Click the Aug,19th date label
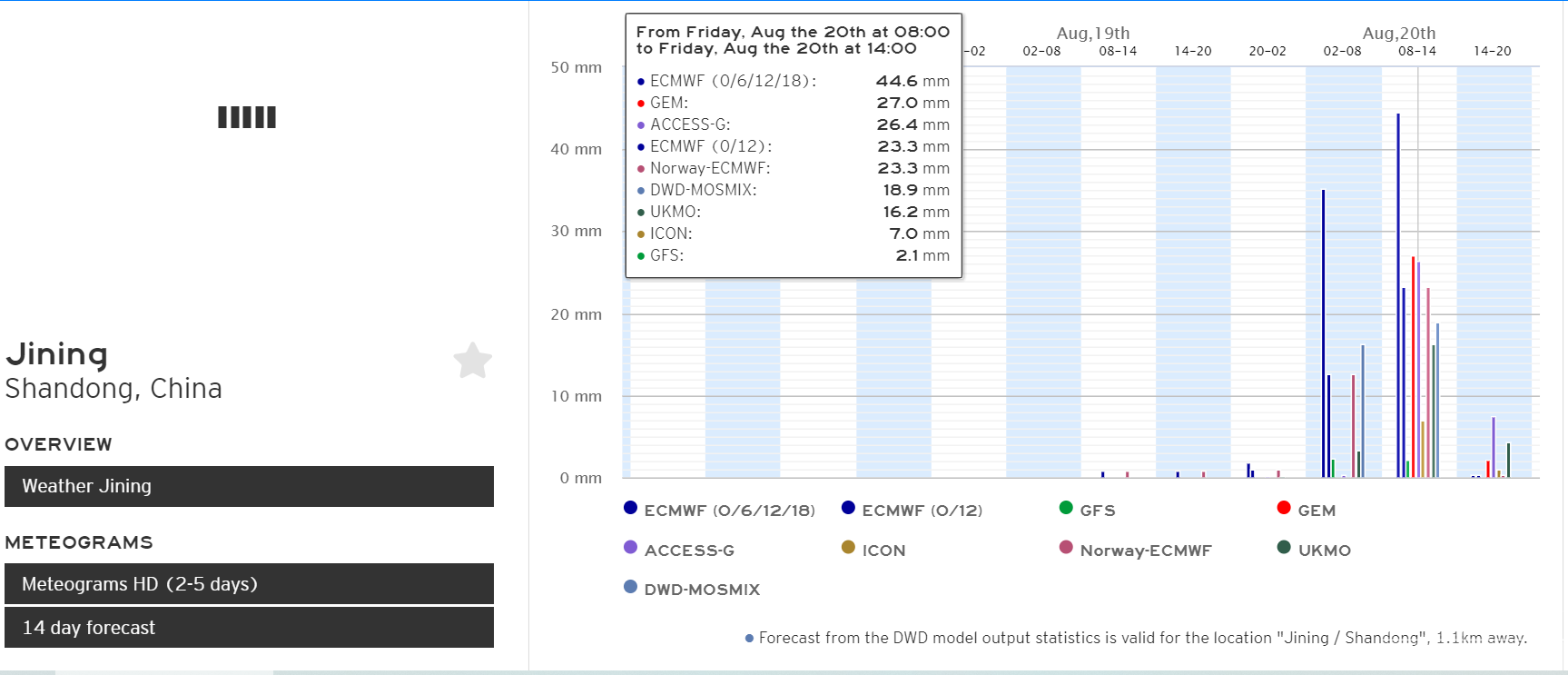This screenshot has height=675, width=1568. 1093,33
